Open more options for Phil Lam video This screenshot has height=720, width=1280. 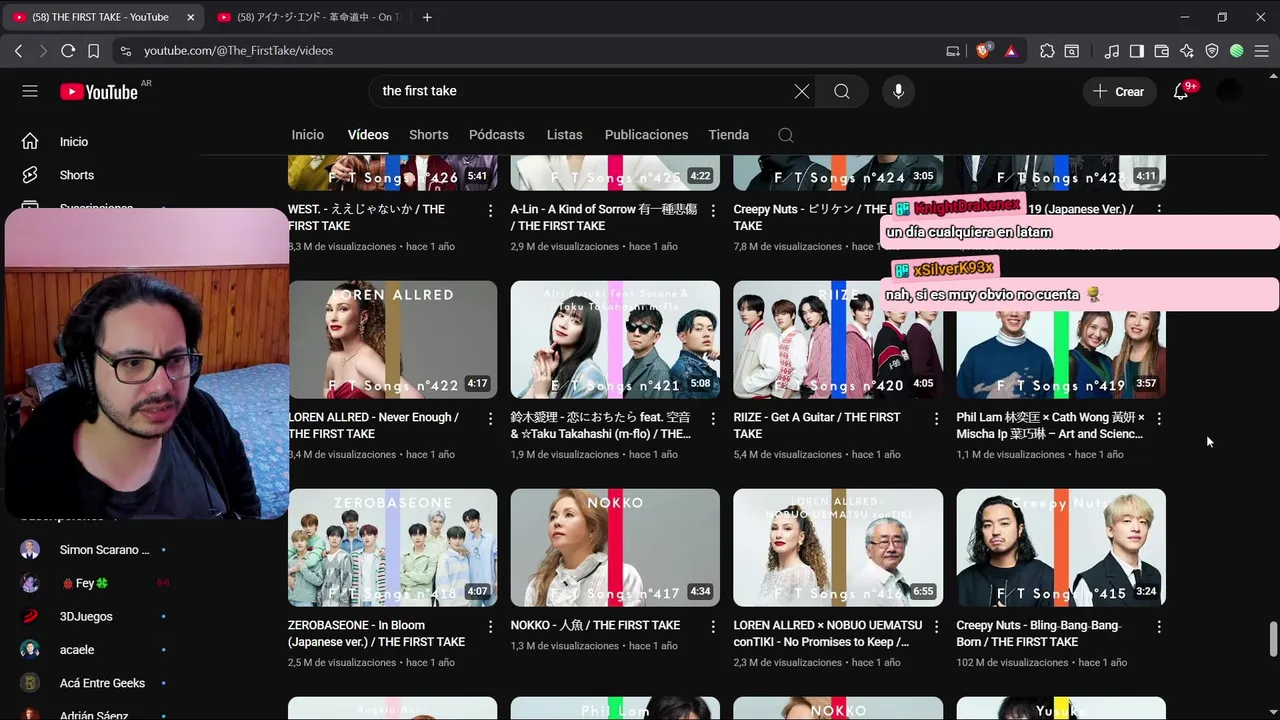point(1159,418)
